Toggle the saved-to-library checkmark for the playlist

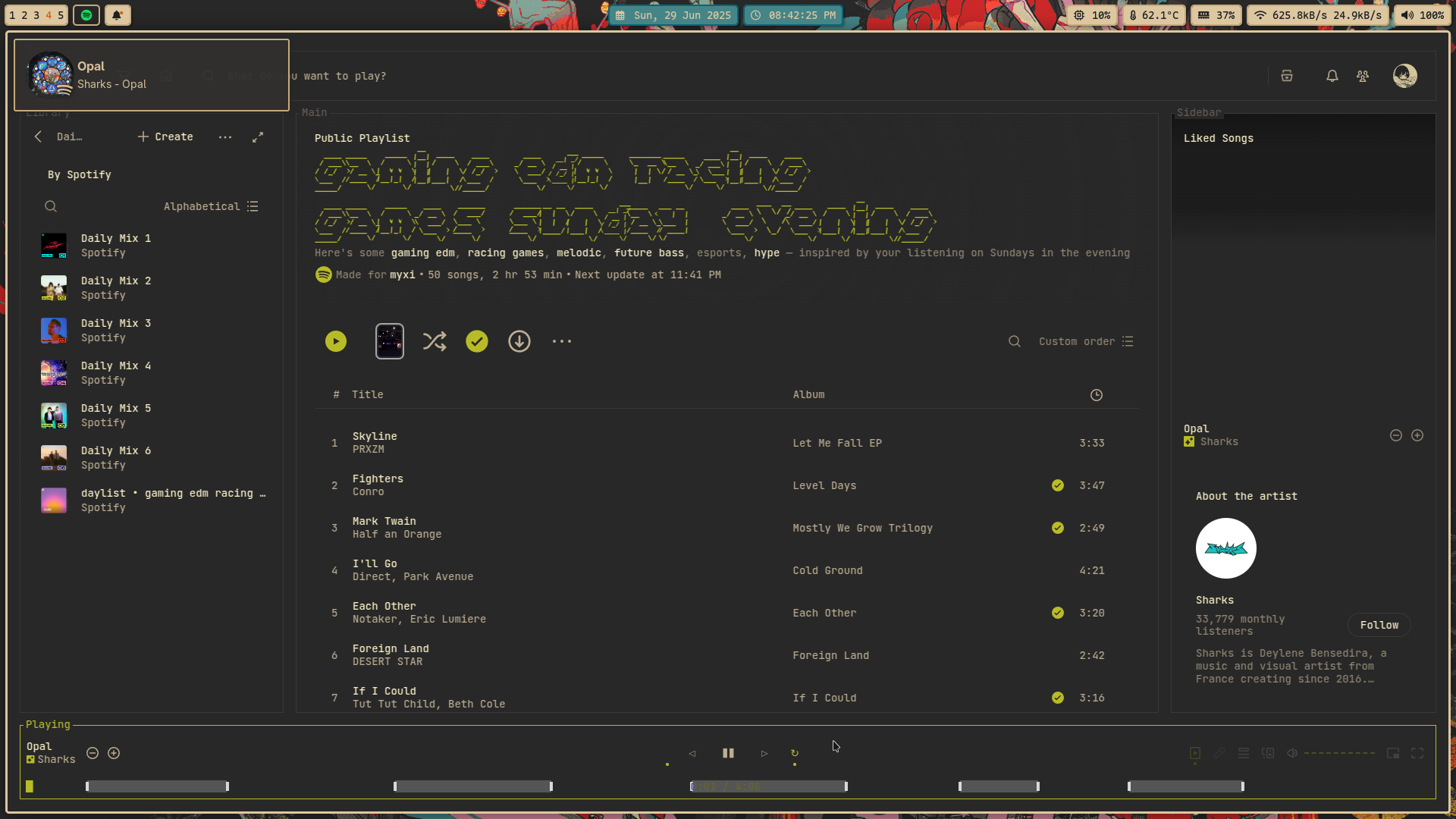click(477, 341)
